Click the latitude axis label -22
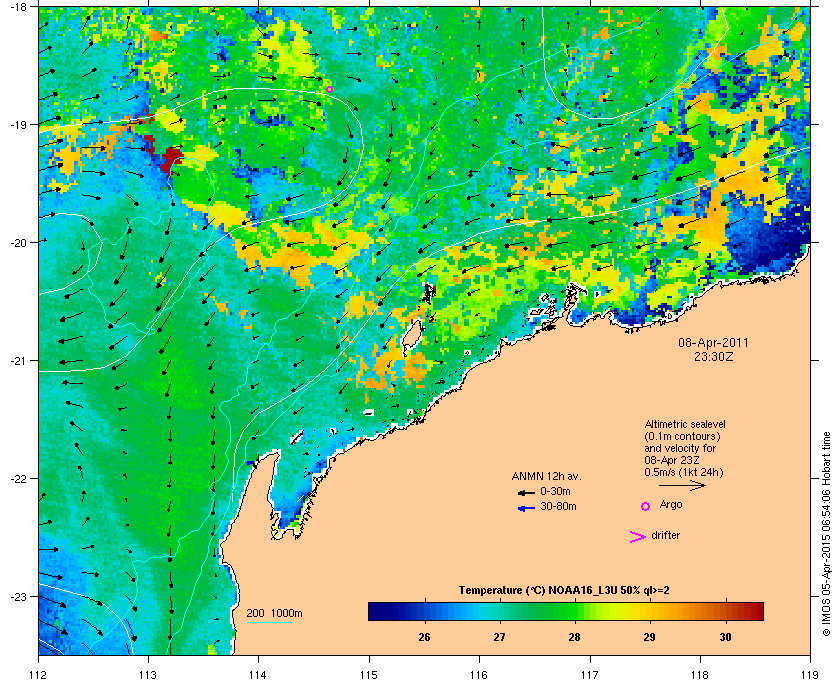Screen dimensions: 840x680 click(x=18, y=479)
